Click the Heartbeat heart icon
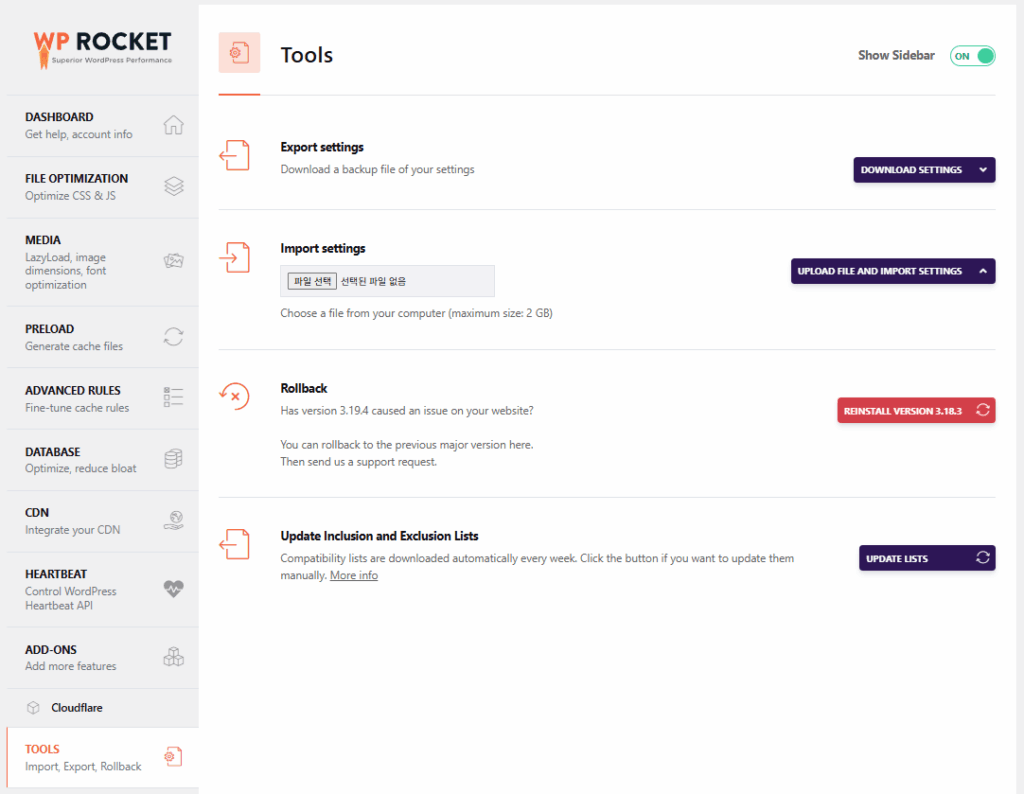This screenshot has height=794, width=1024. click(173, 589)
